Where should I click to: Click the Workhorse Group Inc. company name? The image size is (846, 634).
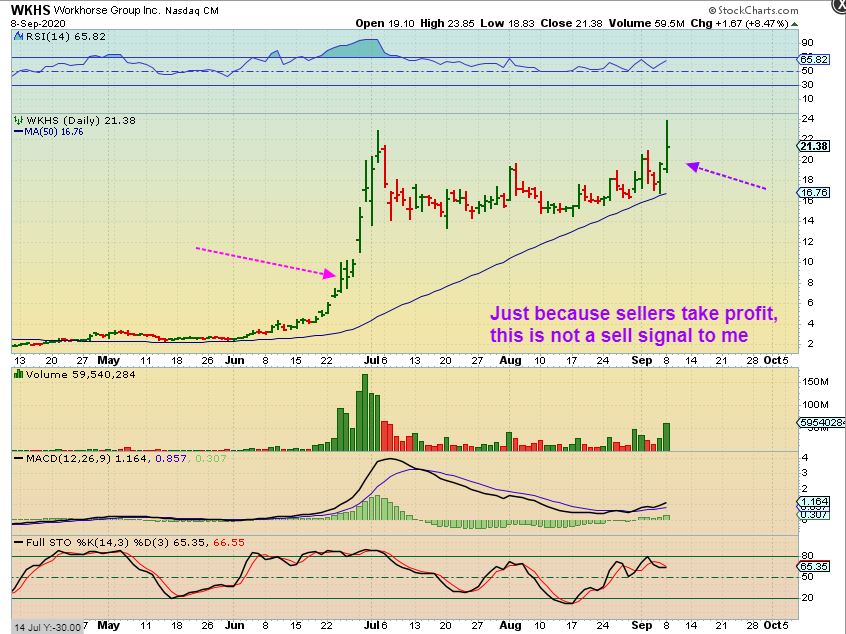tap(107, 10)
